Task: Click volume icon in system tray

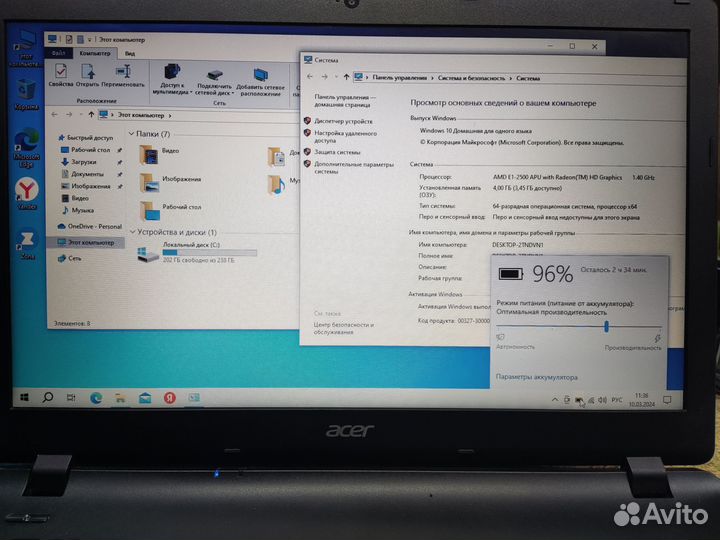Action: tap(602, 400)
